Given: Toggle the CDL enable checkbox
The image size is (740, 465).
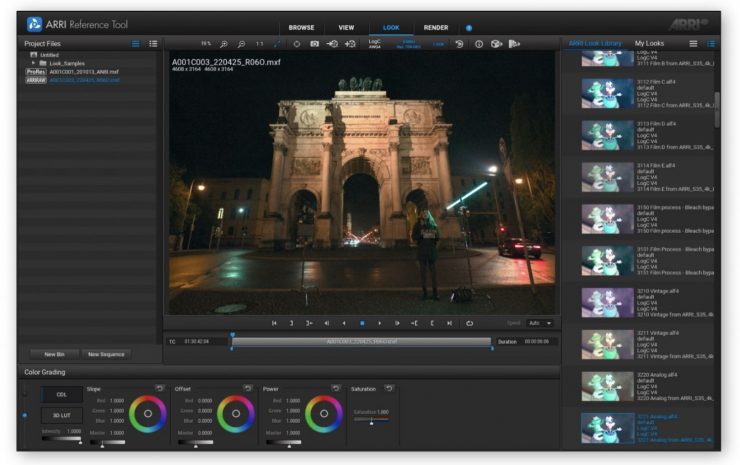Looking at the screenshot, I should pyautogui.click(x=24, y=394).
